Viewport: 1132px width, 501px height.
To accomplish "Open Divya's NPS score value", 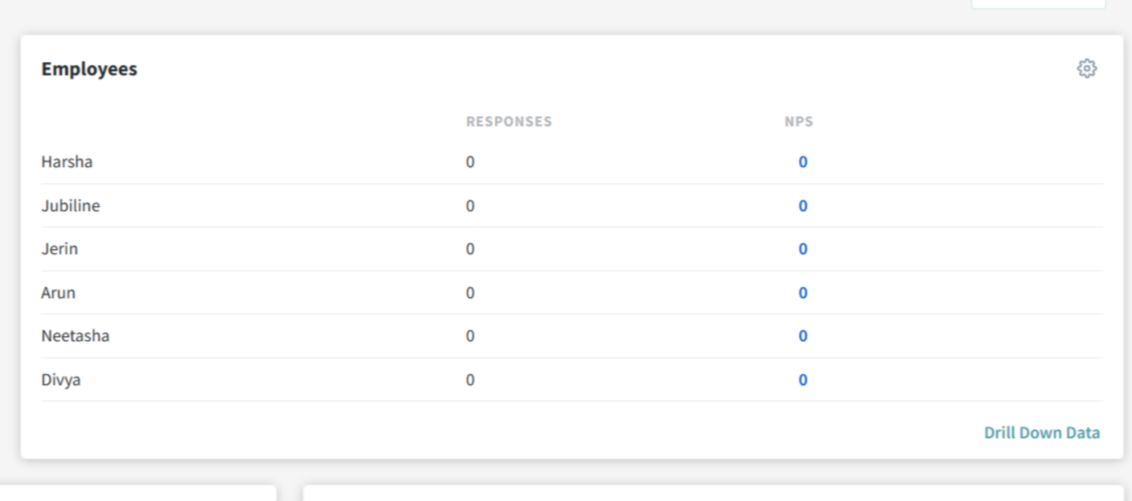I will (x=802, y=380).
